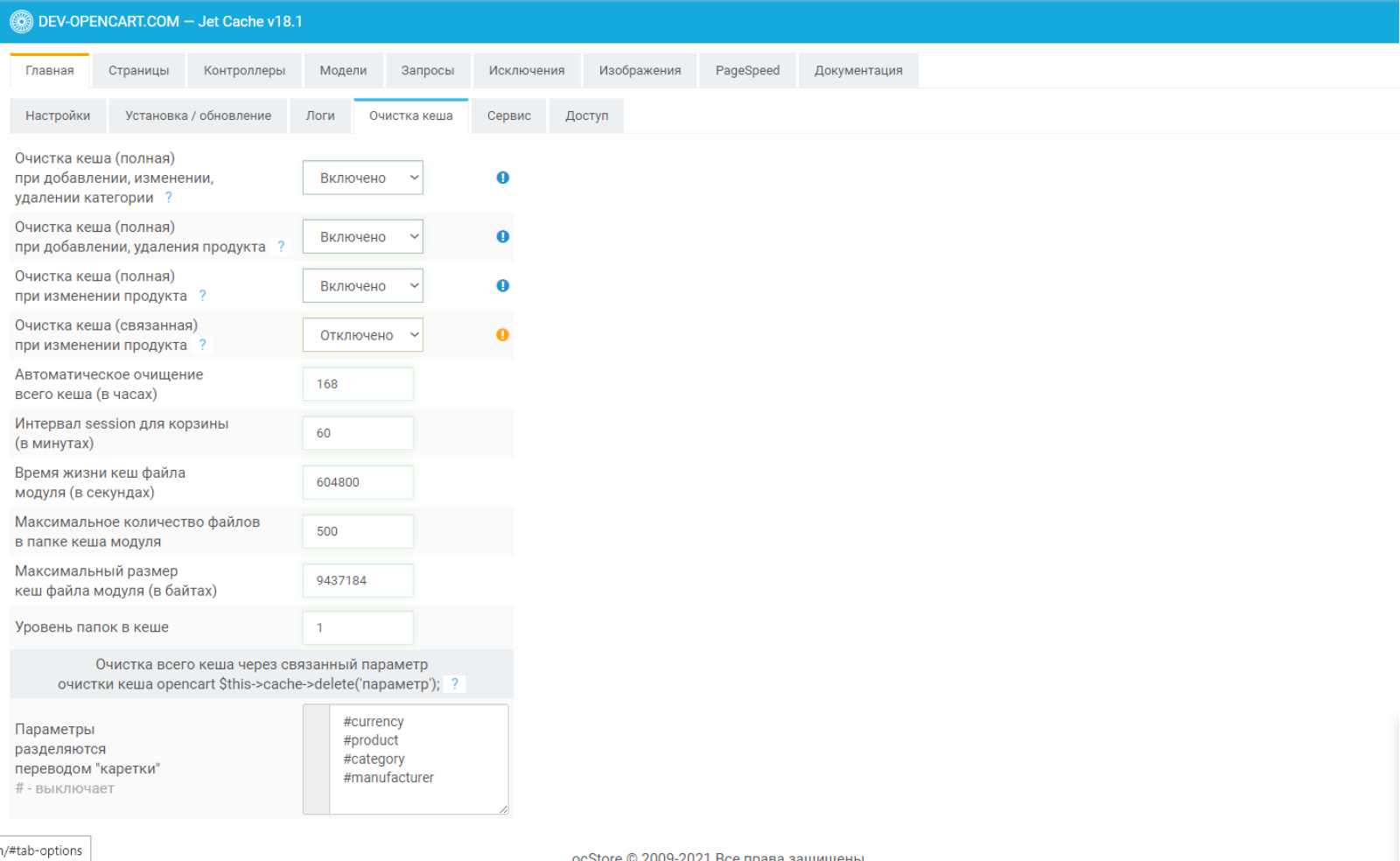Open the dropdown for full cache clearing on category change
1400x861 pixels.
coord(363,178)
